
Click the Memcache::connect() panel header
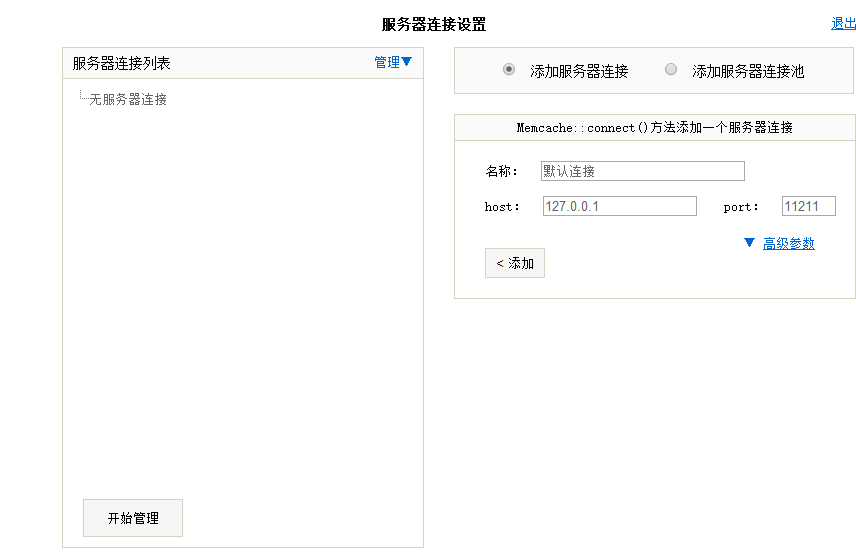click(654, 128)
